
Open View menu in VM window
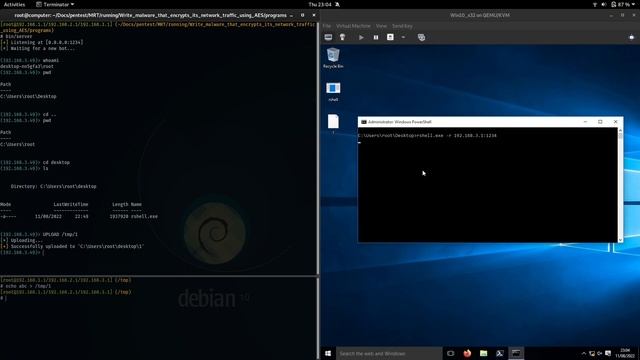pos(381,26)
